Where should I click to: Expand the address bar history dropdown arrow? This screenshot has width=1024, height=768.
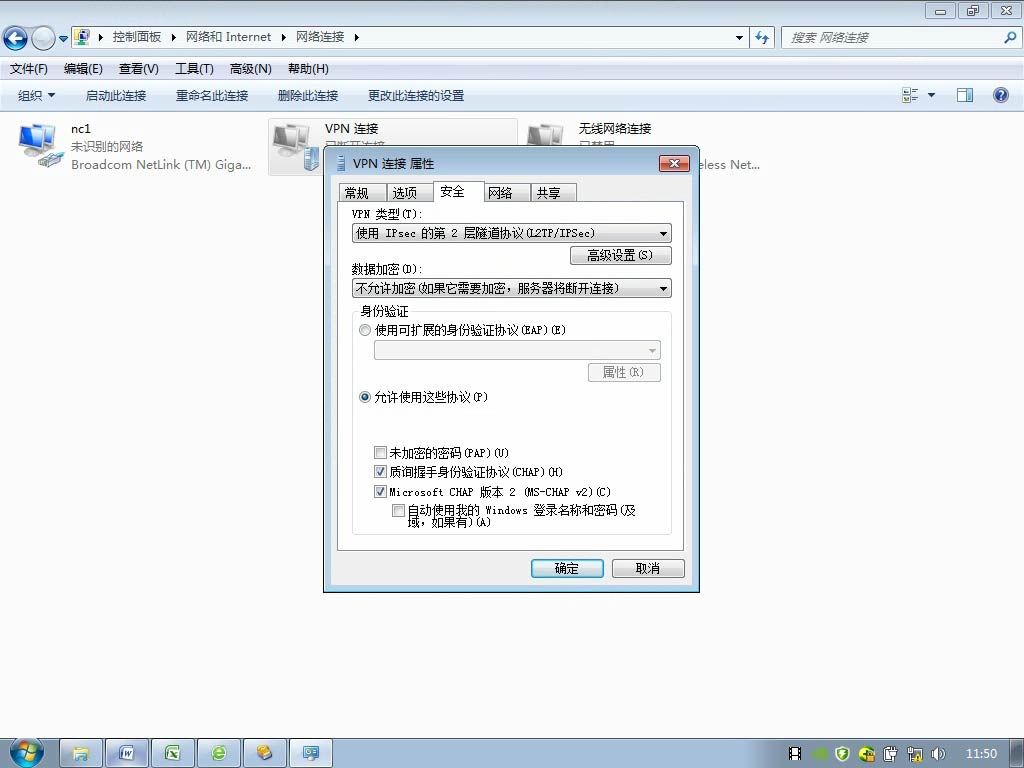click(739, 38)
